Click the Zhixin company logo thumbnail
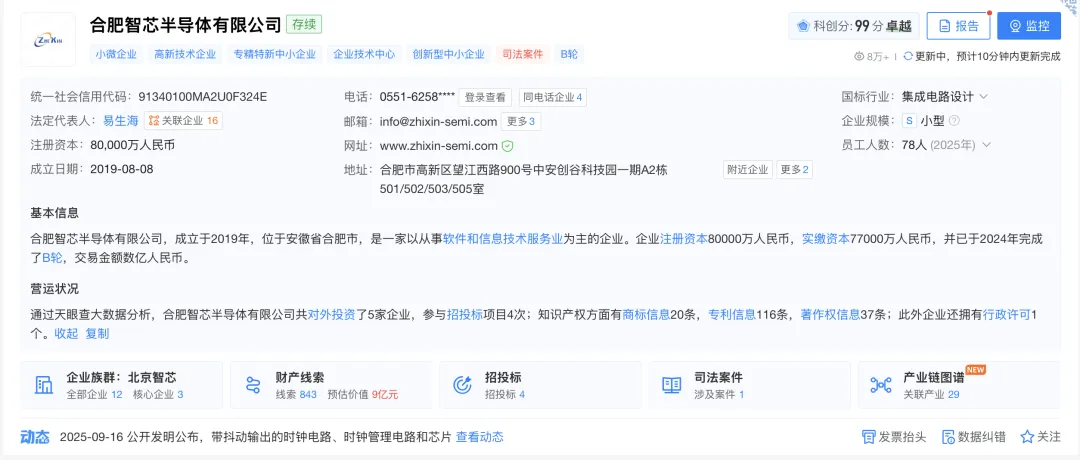This screenshot has height=460, width=1080. point(48,39)
